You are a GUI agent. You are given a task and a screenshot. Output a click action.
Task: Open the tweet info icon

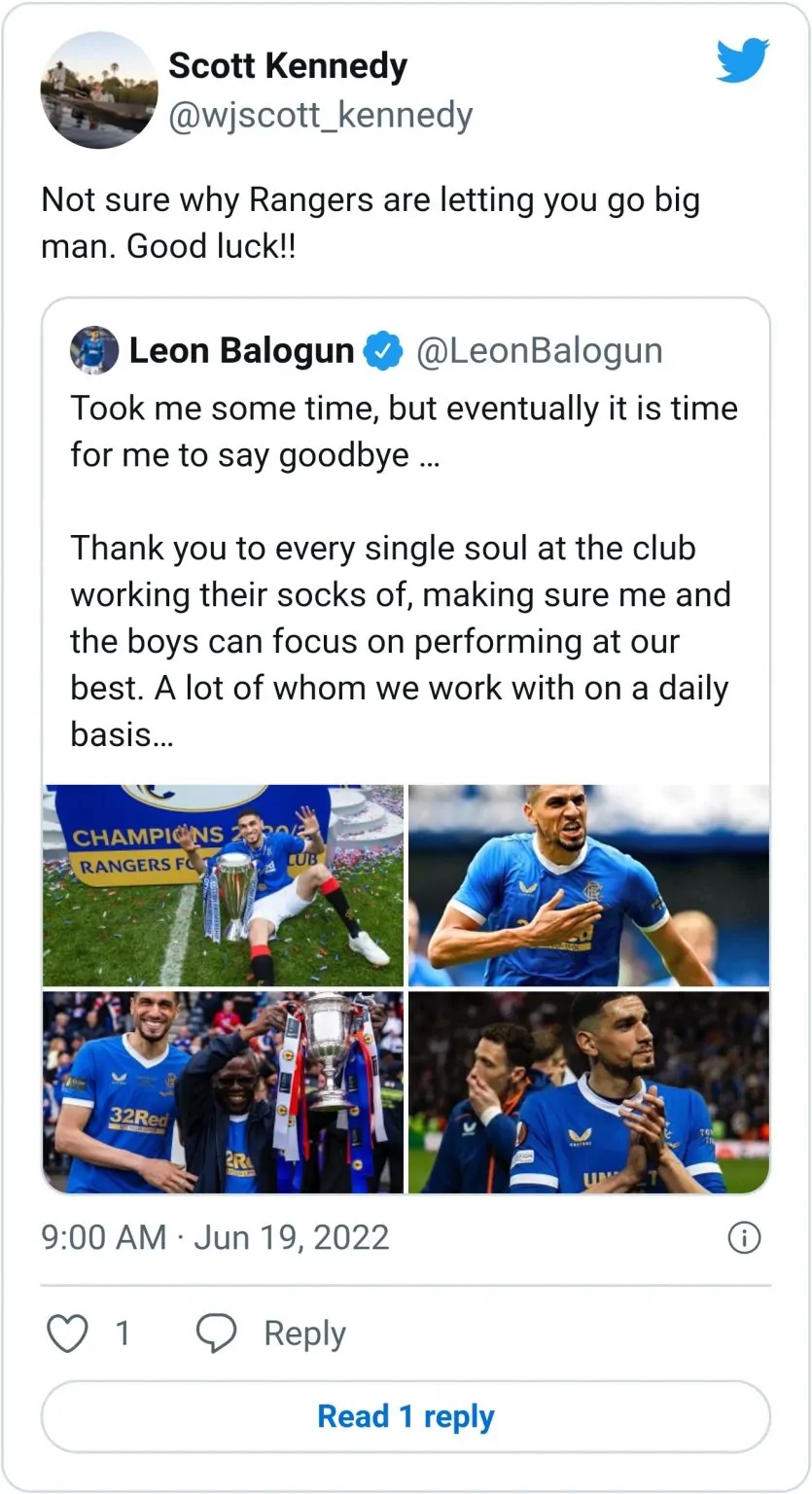tap(743, 1237)
